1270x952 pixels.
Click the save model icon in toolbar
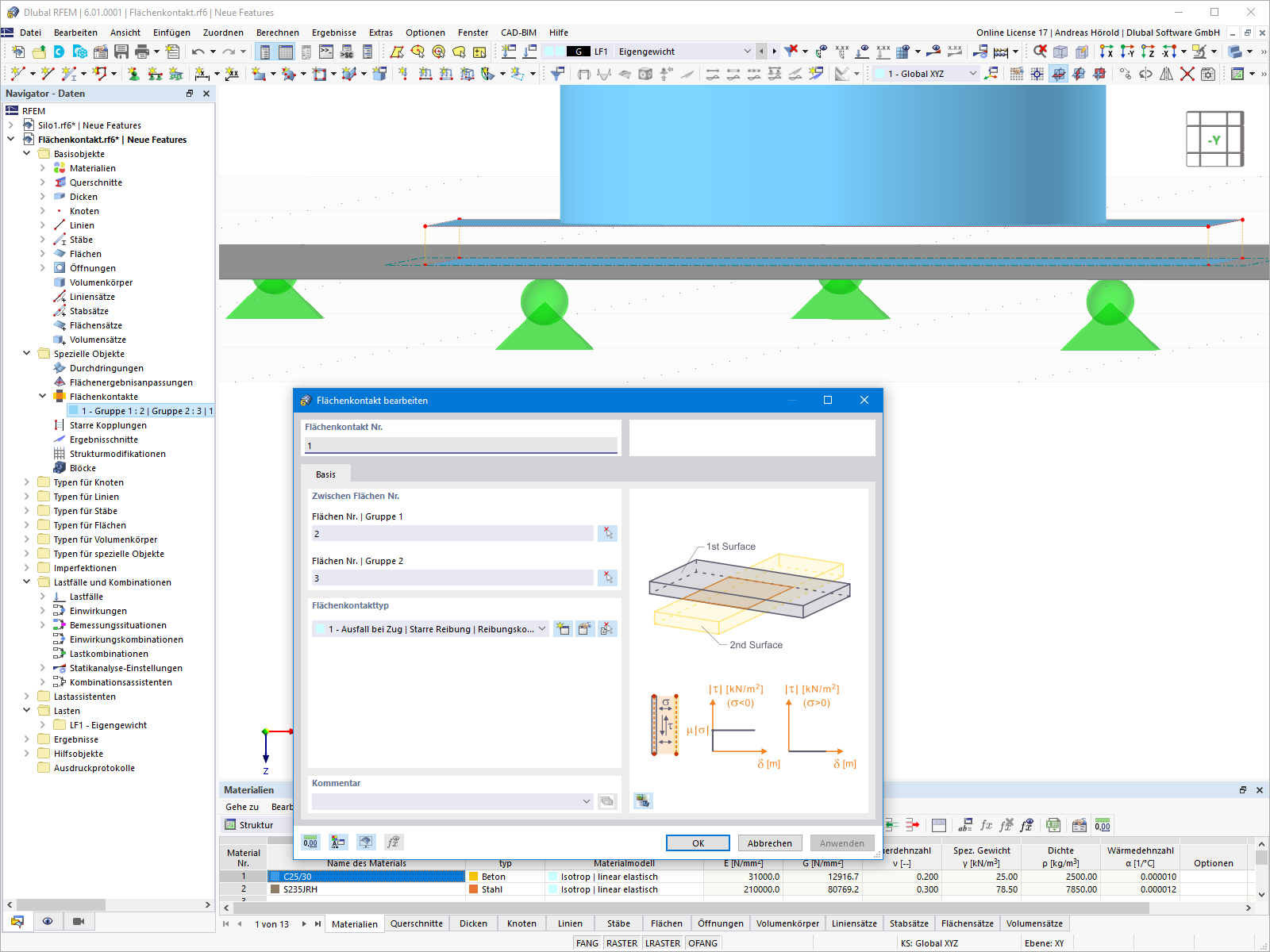tap(121, 52)
